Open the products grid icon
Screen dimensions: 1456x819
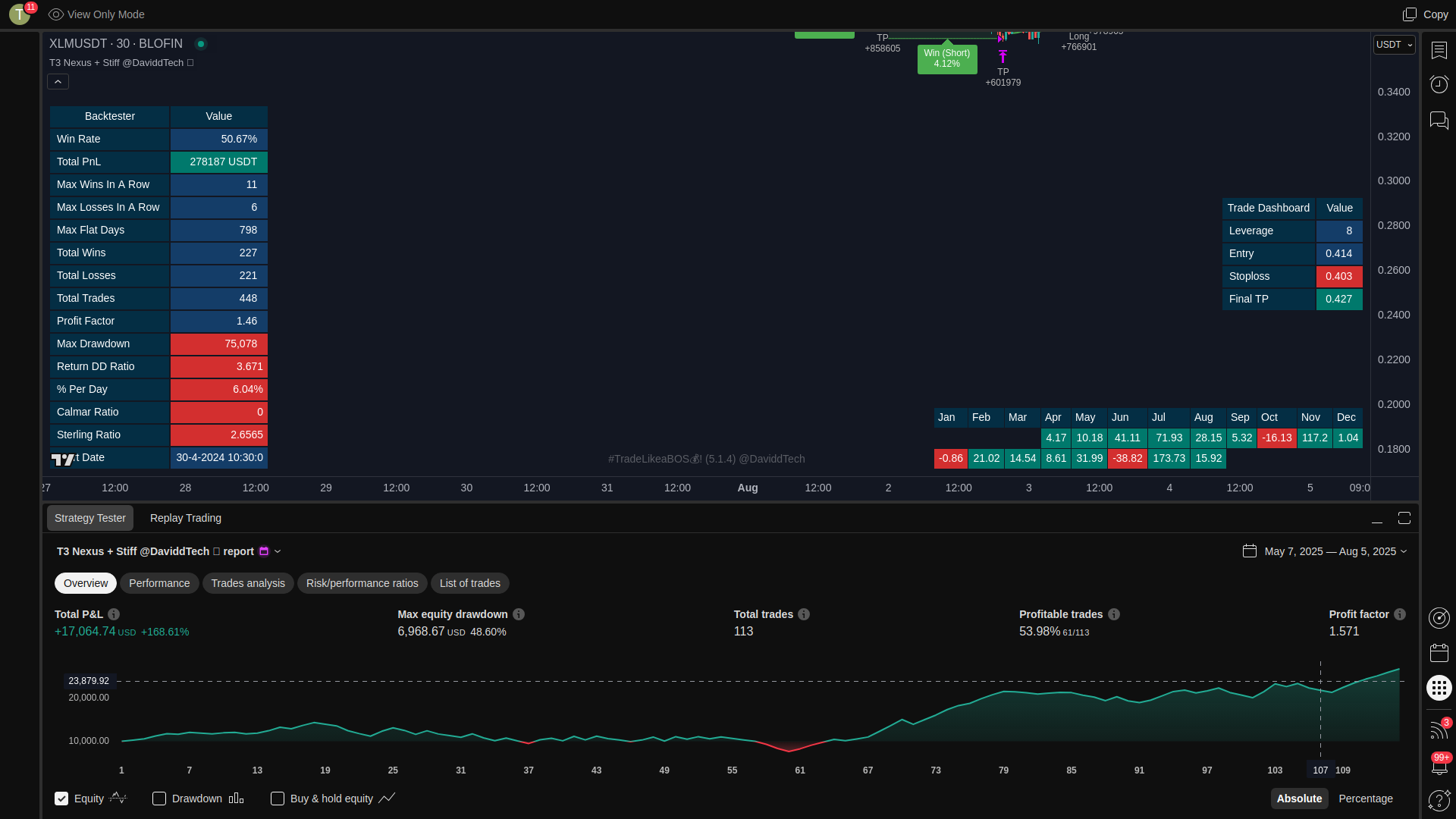point(1439,688)
